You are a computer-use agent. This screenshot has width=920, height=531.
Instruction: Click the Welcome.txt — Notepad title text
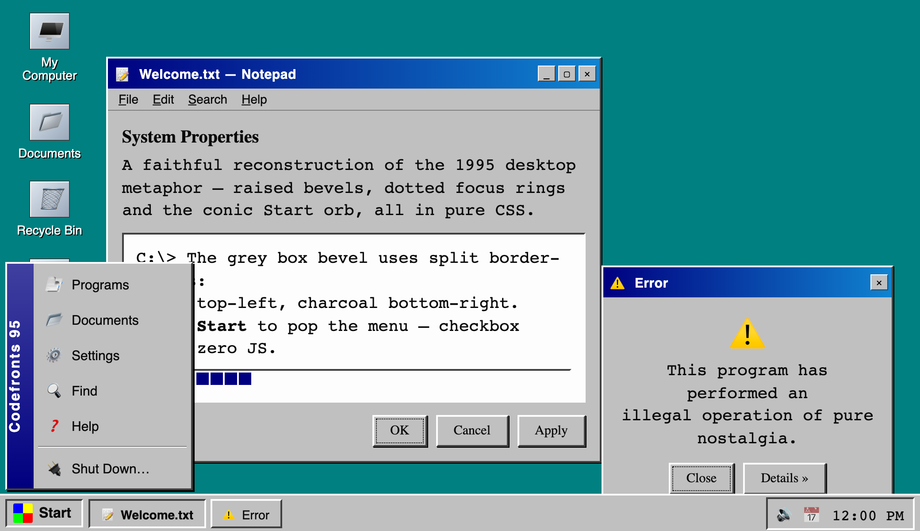[217, 75]
